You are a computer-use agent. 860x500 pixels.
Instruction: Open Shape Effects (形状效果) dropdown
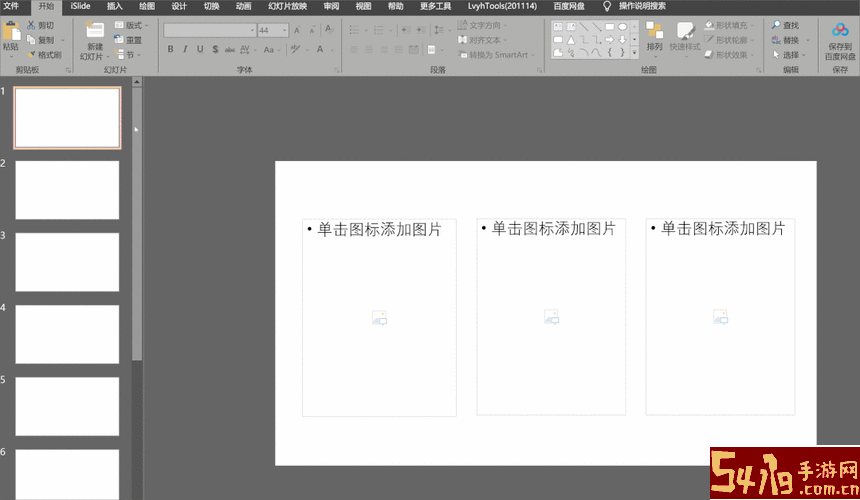(x=729, y=55)
